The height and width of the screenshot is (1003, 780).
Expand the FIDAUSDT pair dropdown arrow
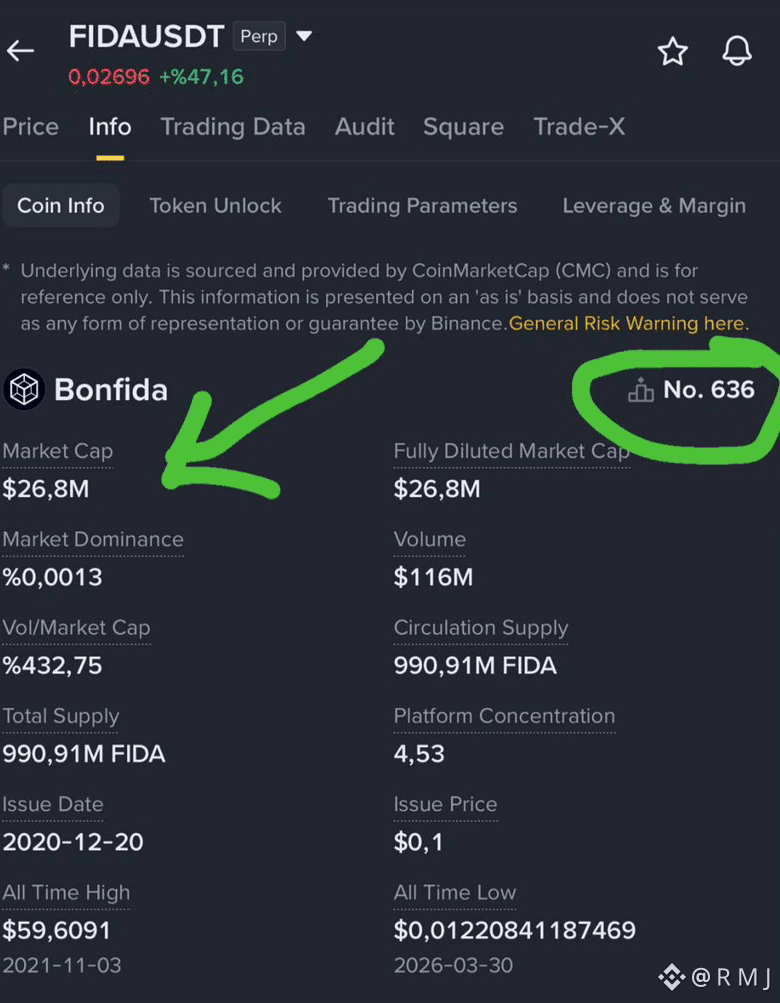coord(304,36)
